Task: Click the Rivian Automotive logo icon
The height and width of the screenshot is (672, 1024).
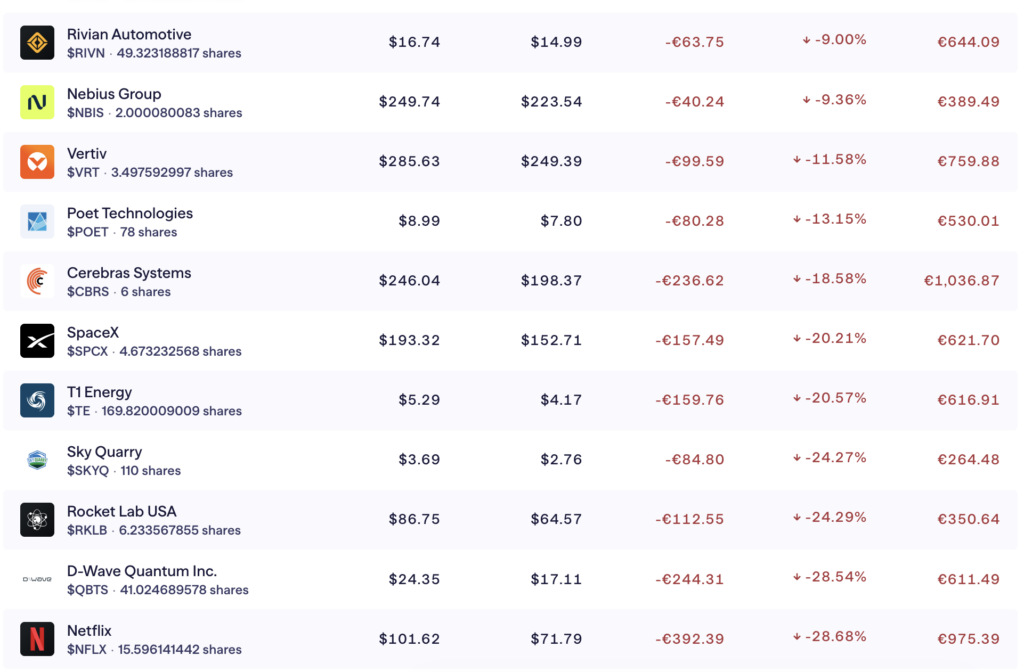Action: (37, 42)
